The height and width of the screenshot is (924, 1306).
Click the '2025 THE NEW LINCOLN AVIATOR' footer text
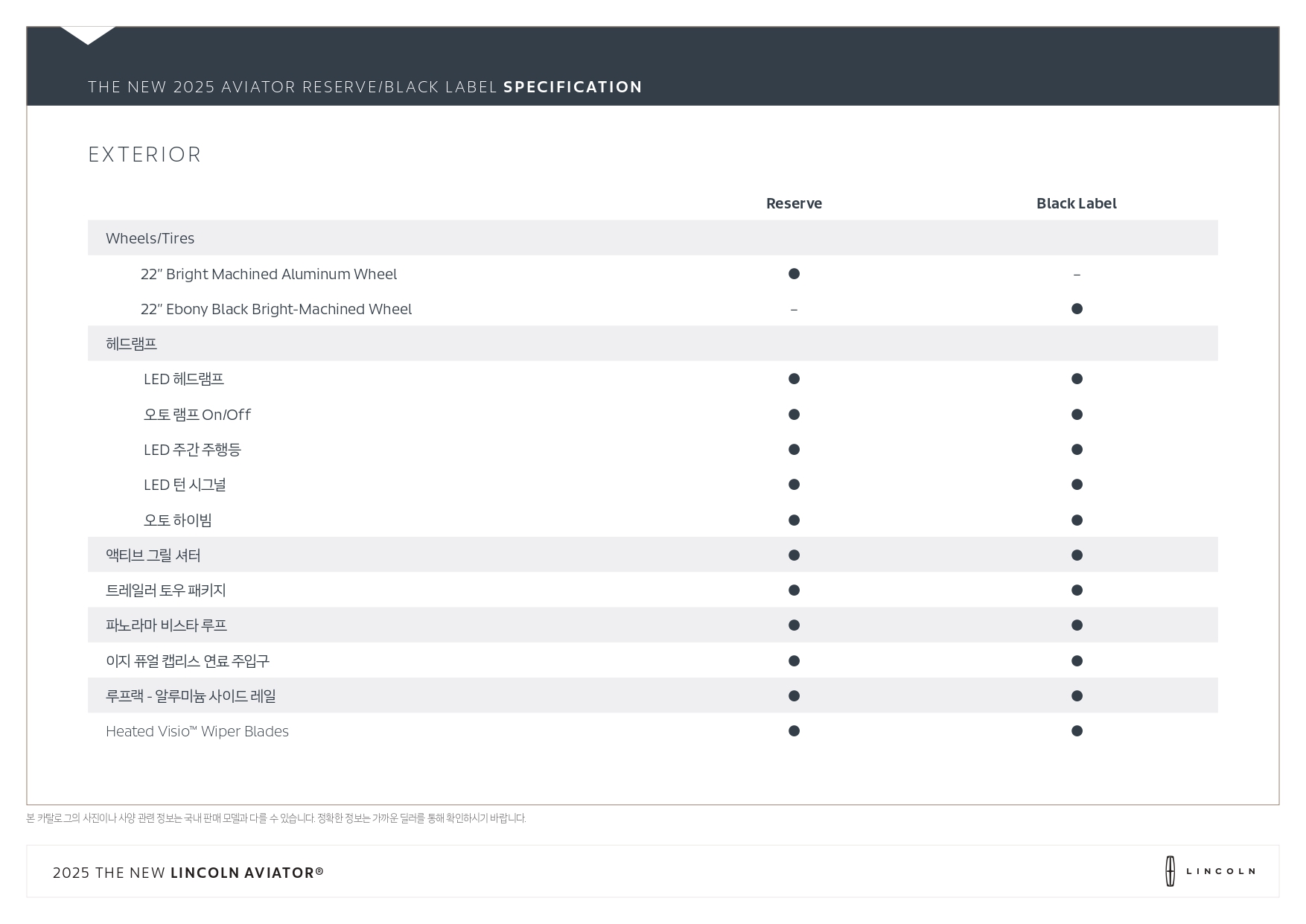pos(188,873)
